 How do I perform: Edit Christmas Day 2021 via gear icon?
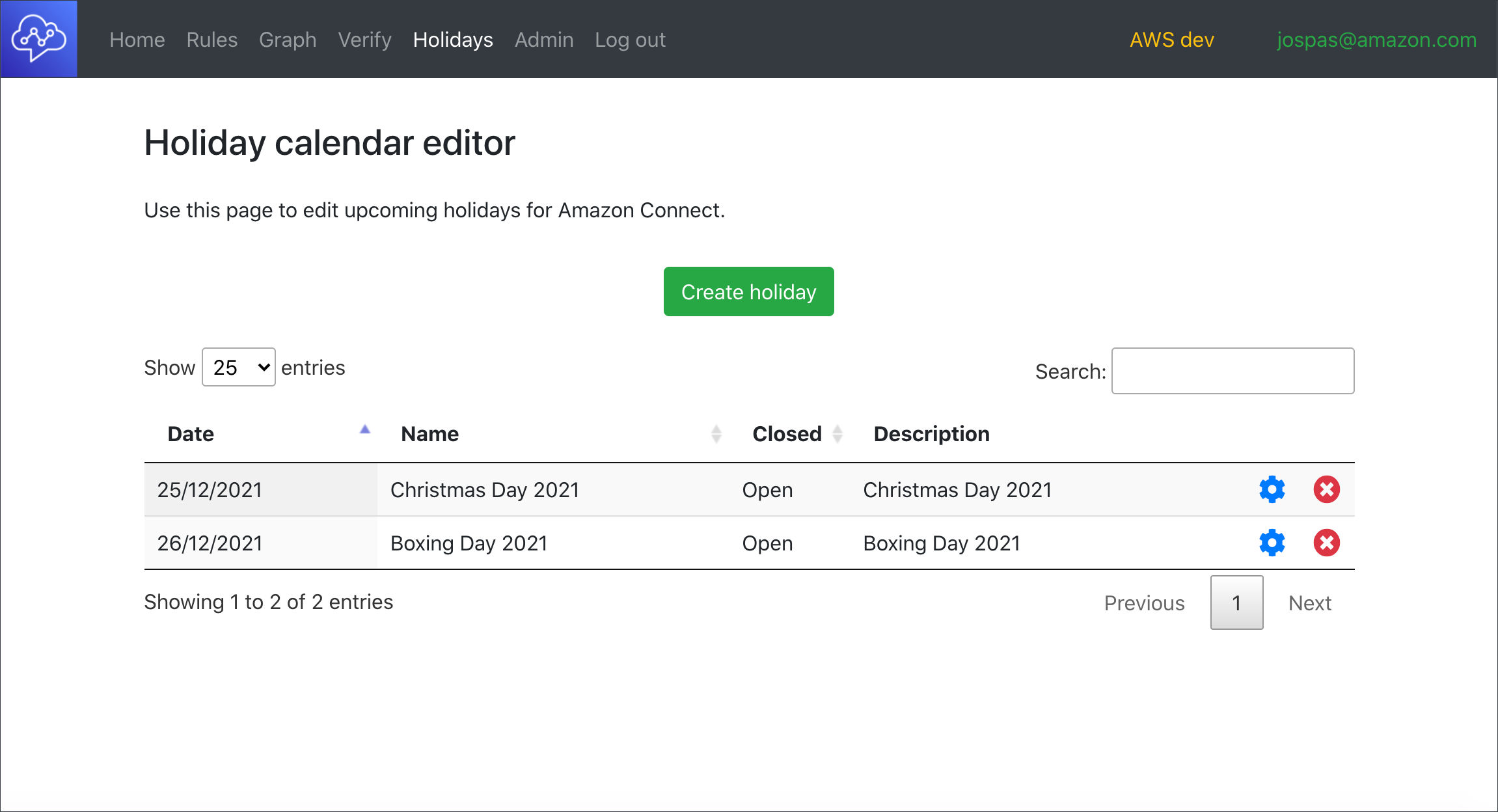(1272, 489)
